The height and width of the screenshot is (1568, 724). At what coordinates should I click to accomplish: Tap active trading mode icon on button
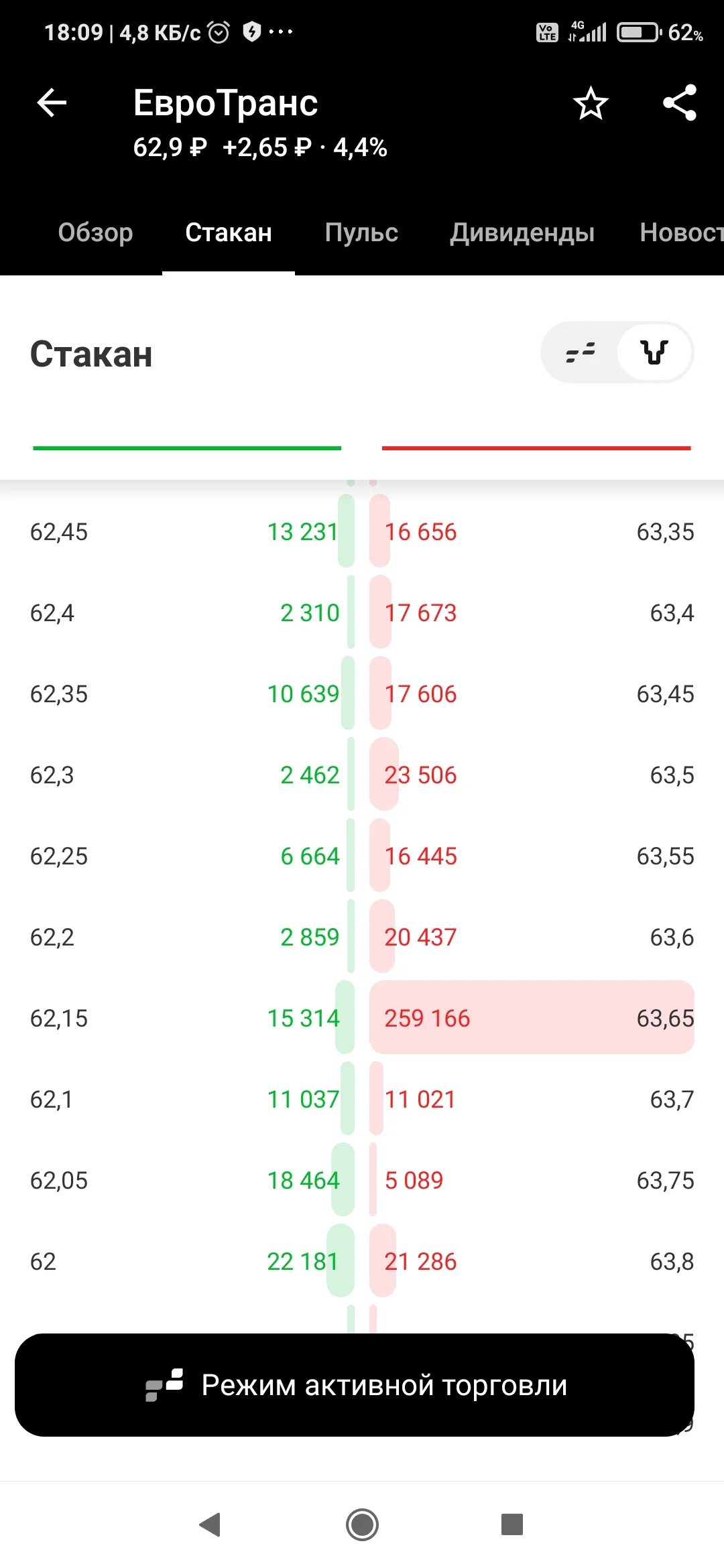coord(164,1385)
